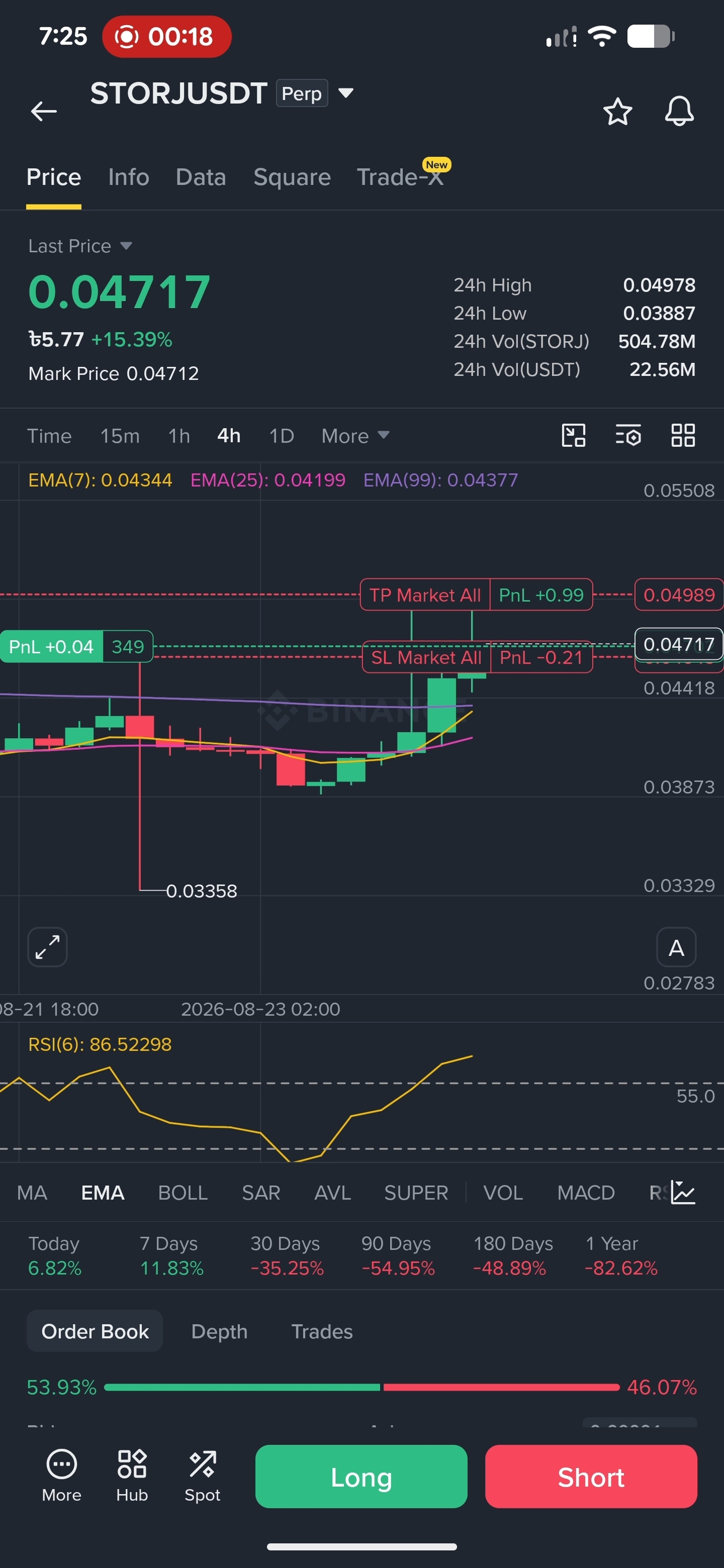Enable the MACD sub-indicator

pos(586,1193)
